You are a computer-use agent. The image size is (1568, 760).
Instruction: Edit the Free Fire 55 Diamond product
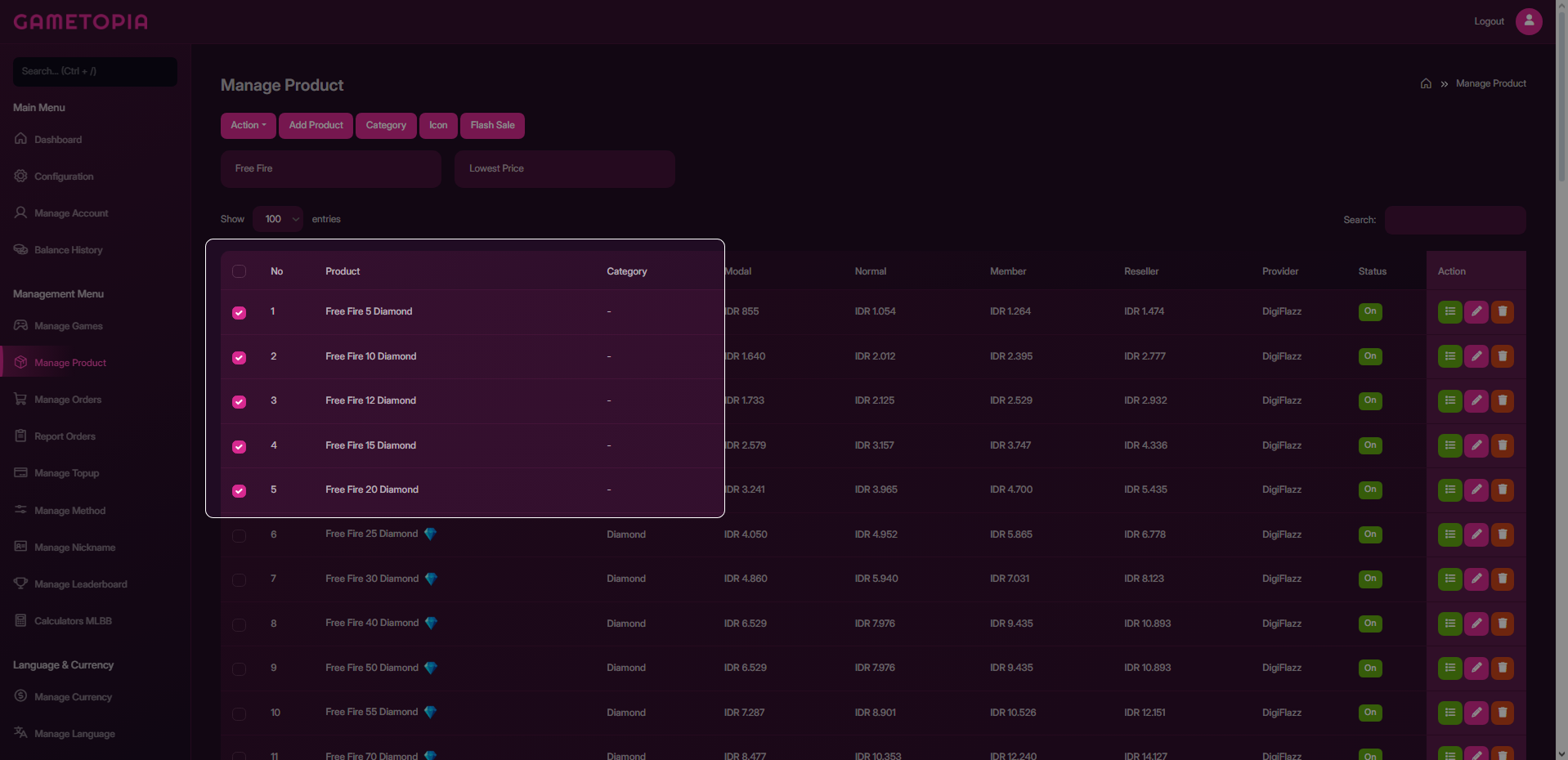click(x=1476, y=713)
